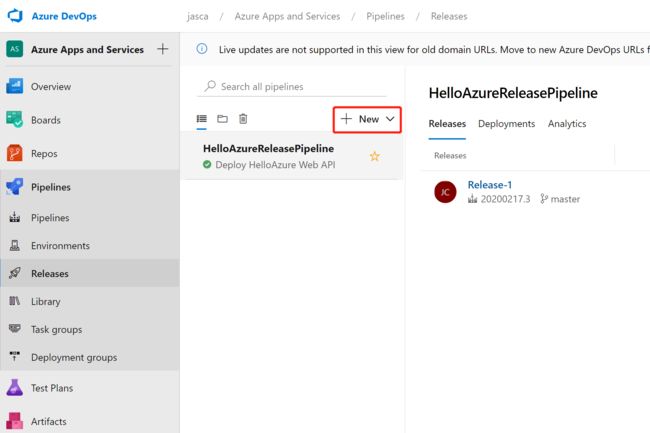Switch to the Releases tab
650x433 pixels.
click(x=447, y=123)
